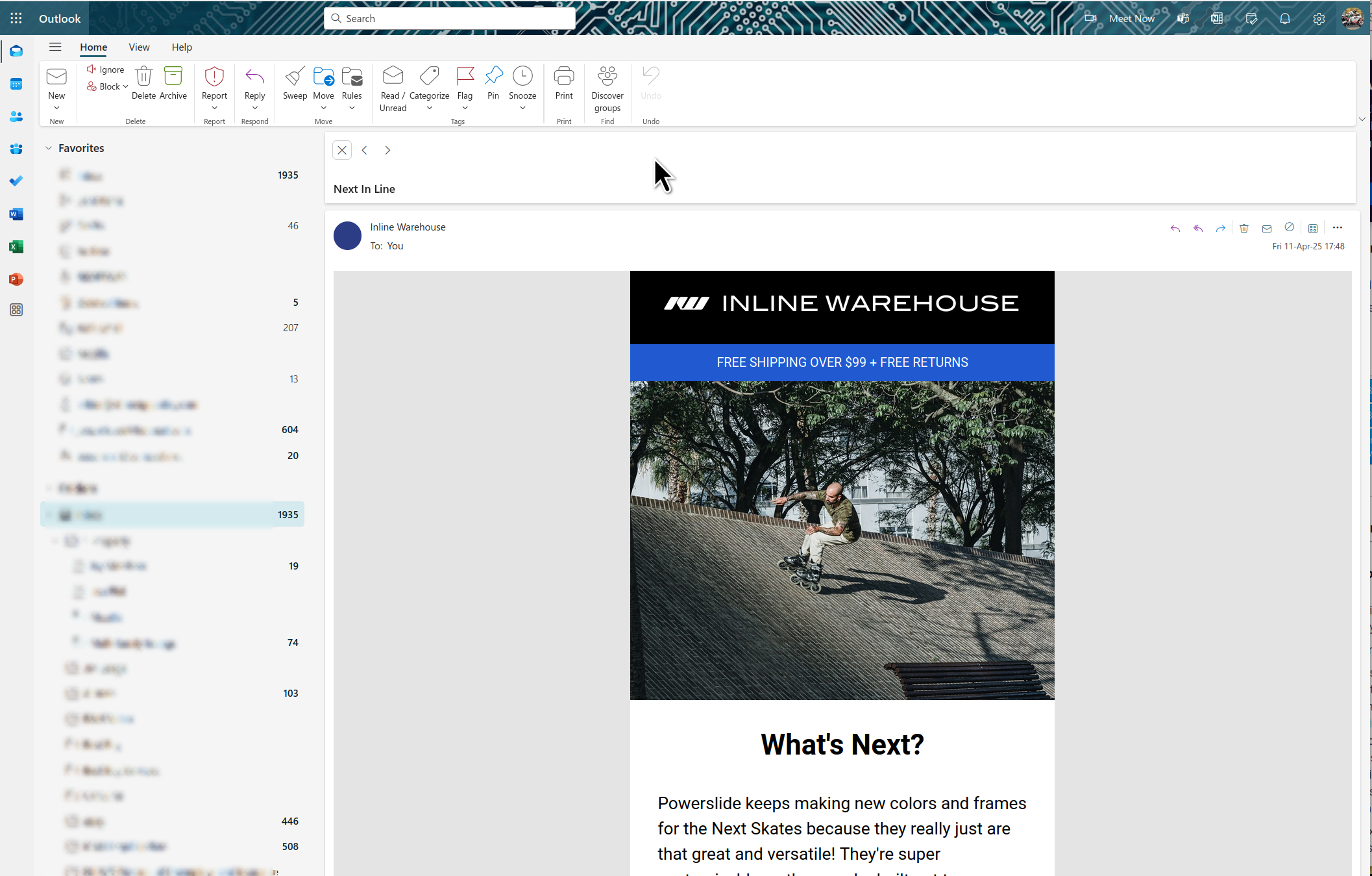This screenshot has height=876, width=1372.
Task: Delete message via header trash icon
Action: [1243, 229]
